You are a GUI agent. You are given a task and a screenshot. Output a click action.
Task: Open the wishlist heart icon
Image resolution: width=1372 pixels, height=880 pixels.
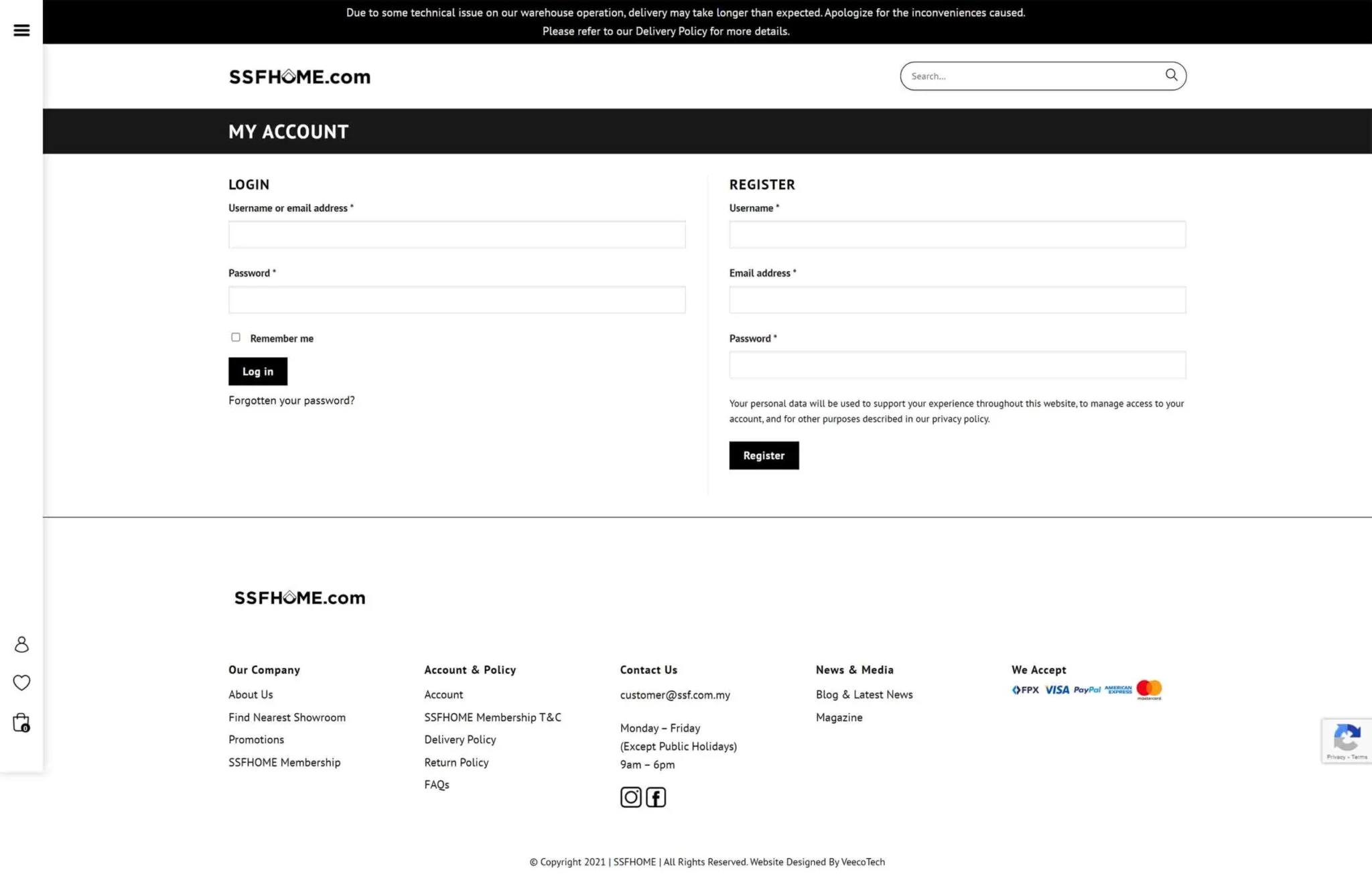[21, 682]
